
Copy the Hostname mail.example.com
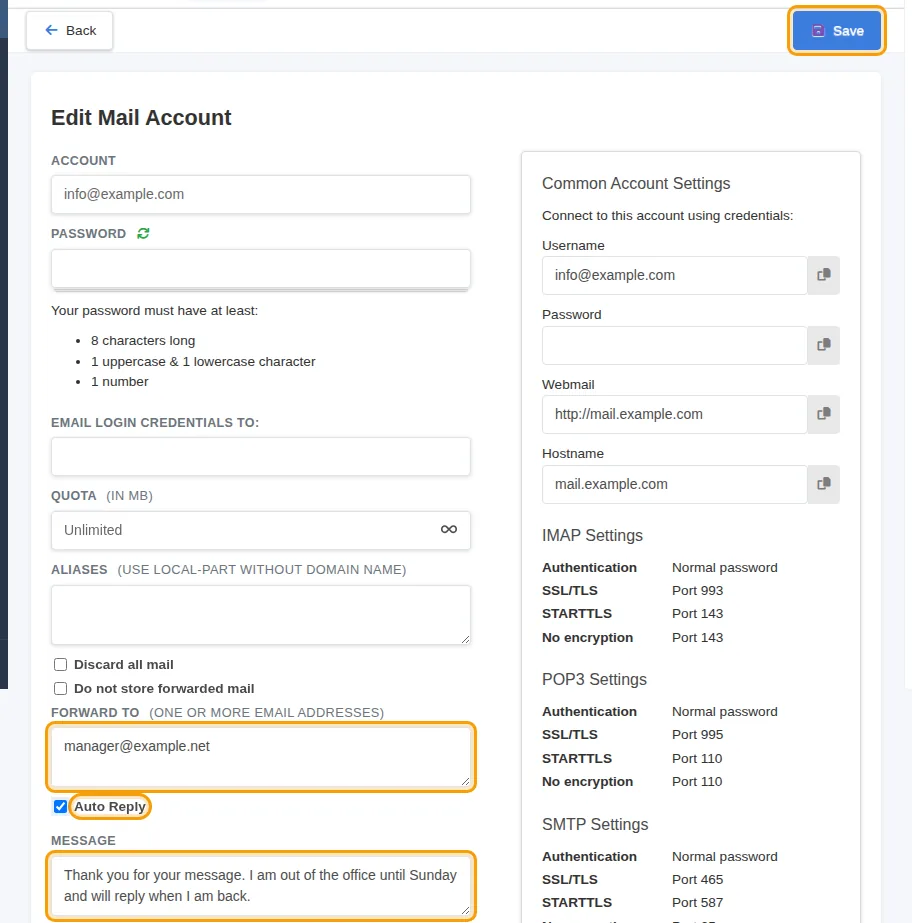click(823, 484)
